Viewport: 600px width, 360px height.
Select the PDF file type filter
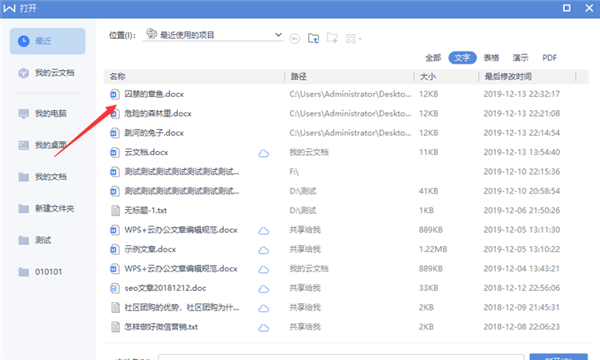tap(549, 58)
